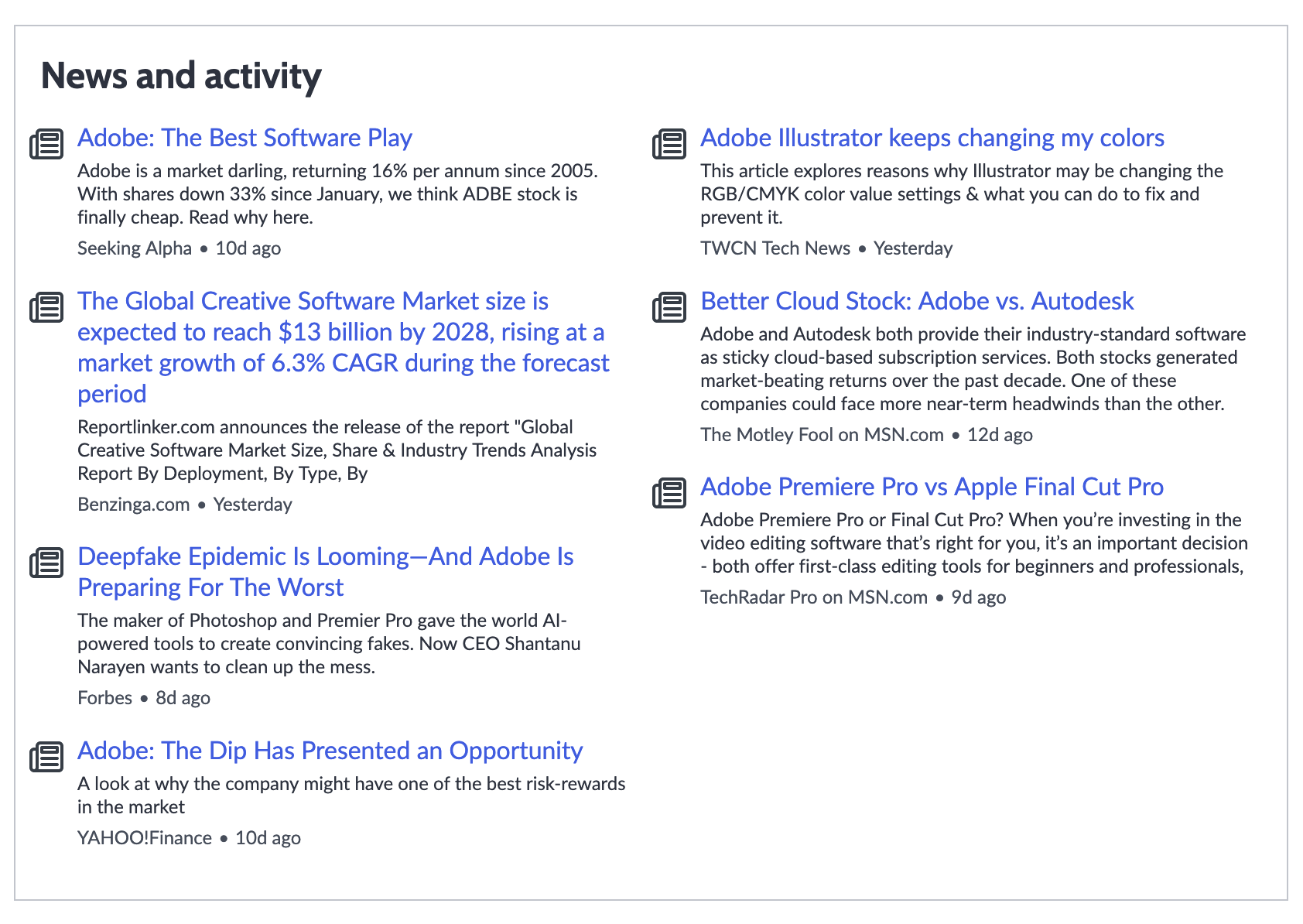Click the '10d ago' timestamp next to Seeking Alpha
Viewport: 1303px width, 924px height.
click(x=248, y=248)
